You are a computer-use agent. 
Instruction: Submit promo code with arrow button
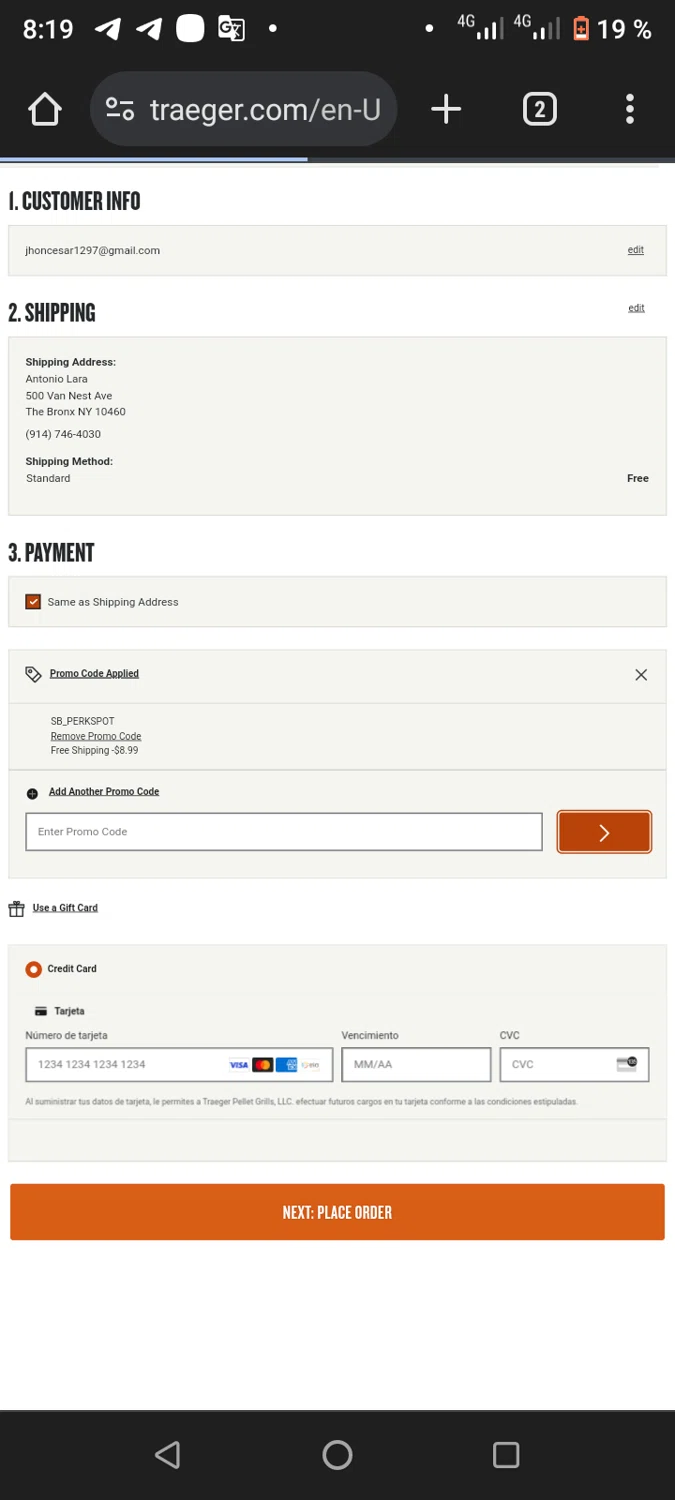(x=604, y=832)
